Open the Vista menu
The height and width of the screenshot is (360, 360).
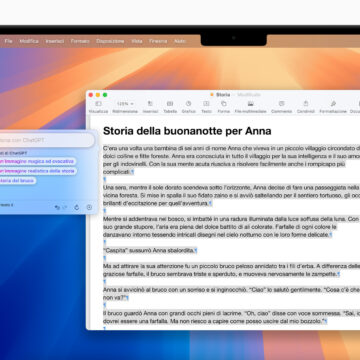click(x=137, y=41)
